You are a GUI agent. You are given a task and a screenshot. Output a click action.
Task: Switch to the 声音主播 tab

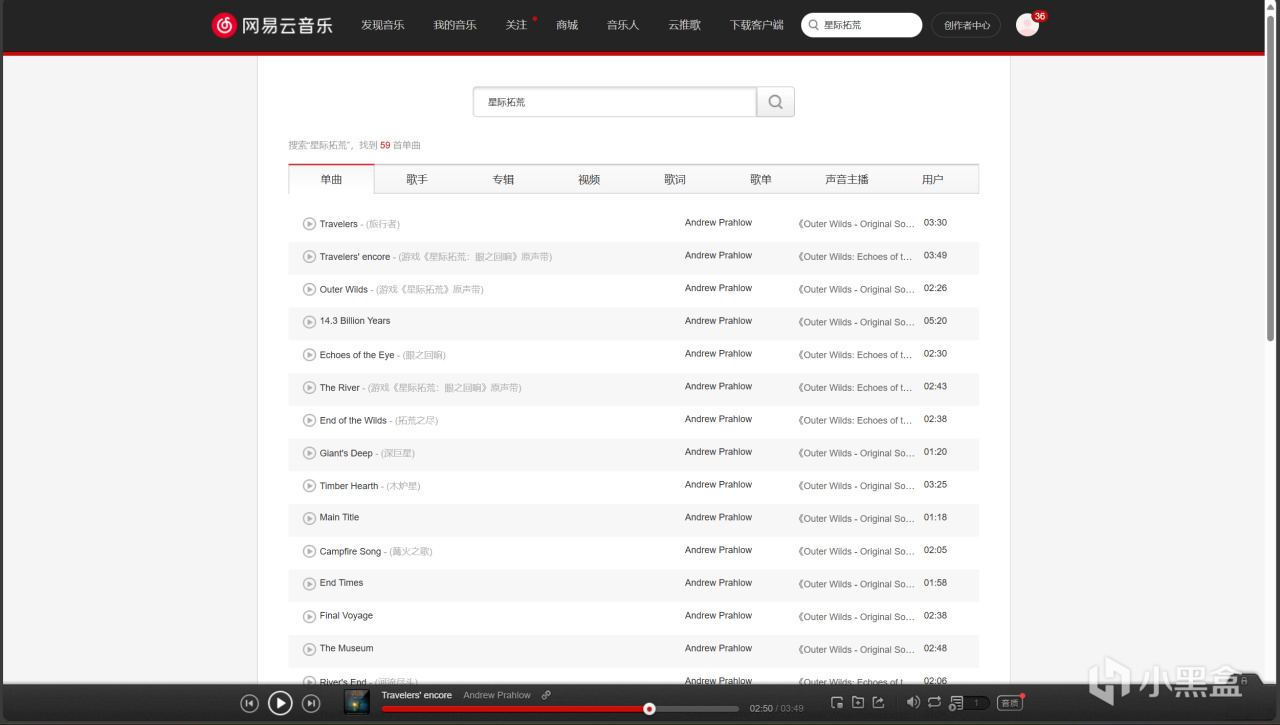(847, 179)
